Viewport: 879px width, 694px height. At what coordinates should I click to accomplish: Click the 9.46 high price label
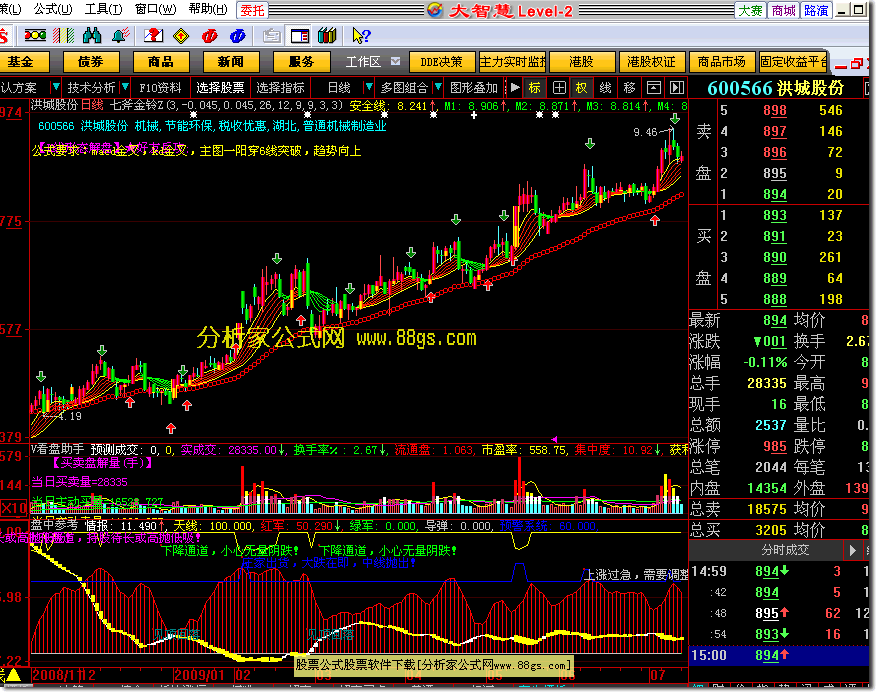[x=645, y=132]
